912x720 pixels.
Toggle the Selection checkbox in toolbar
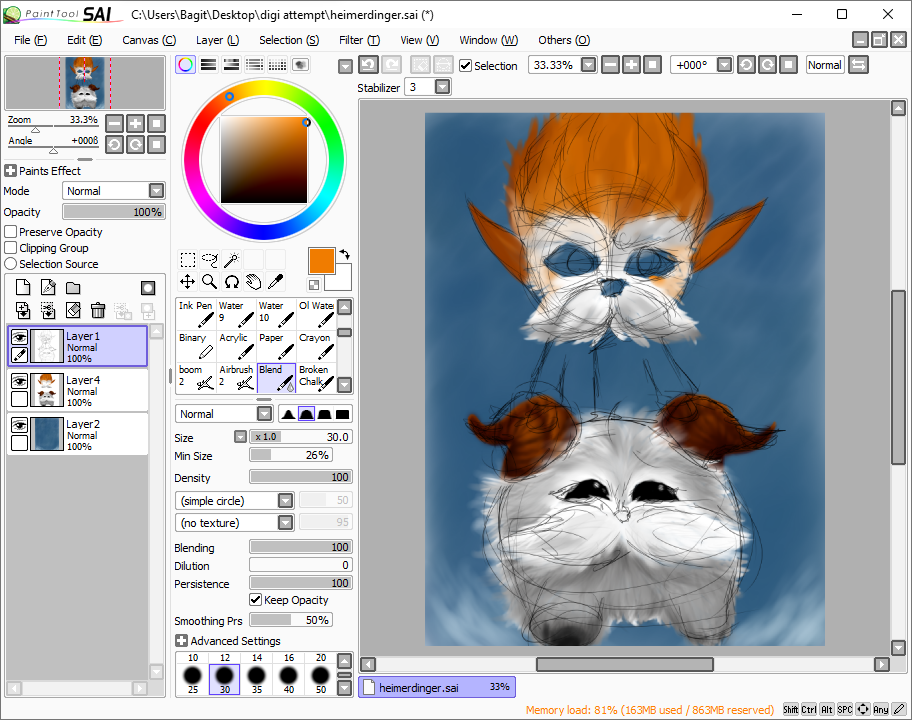coord(465,65)
